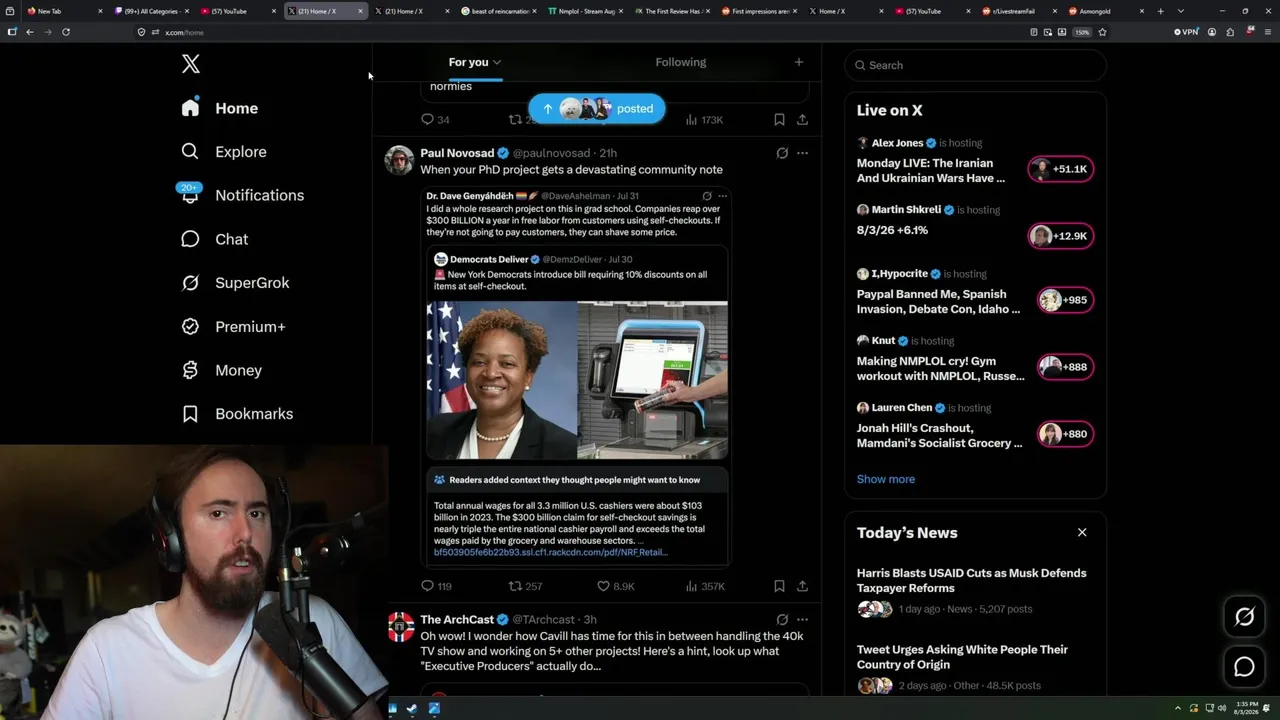Open SuperGrok from the sidebar
Screen dimensions: 1280x720
[x=235, y=283]
